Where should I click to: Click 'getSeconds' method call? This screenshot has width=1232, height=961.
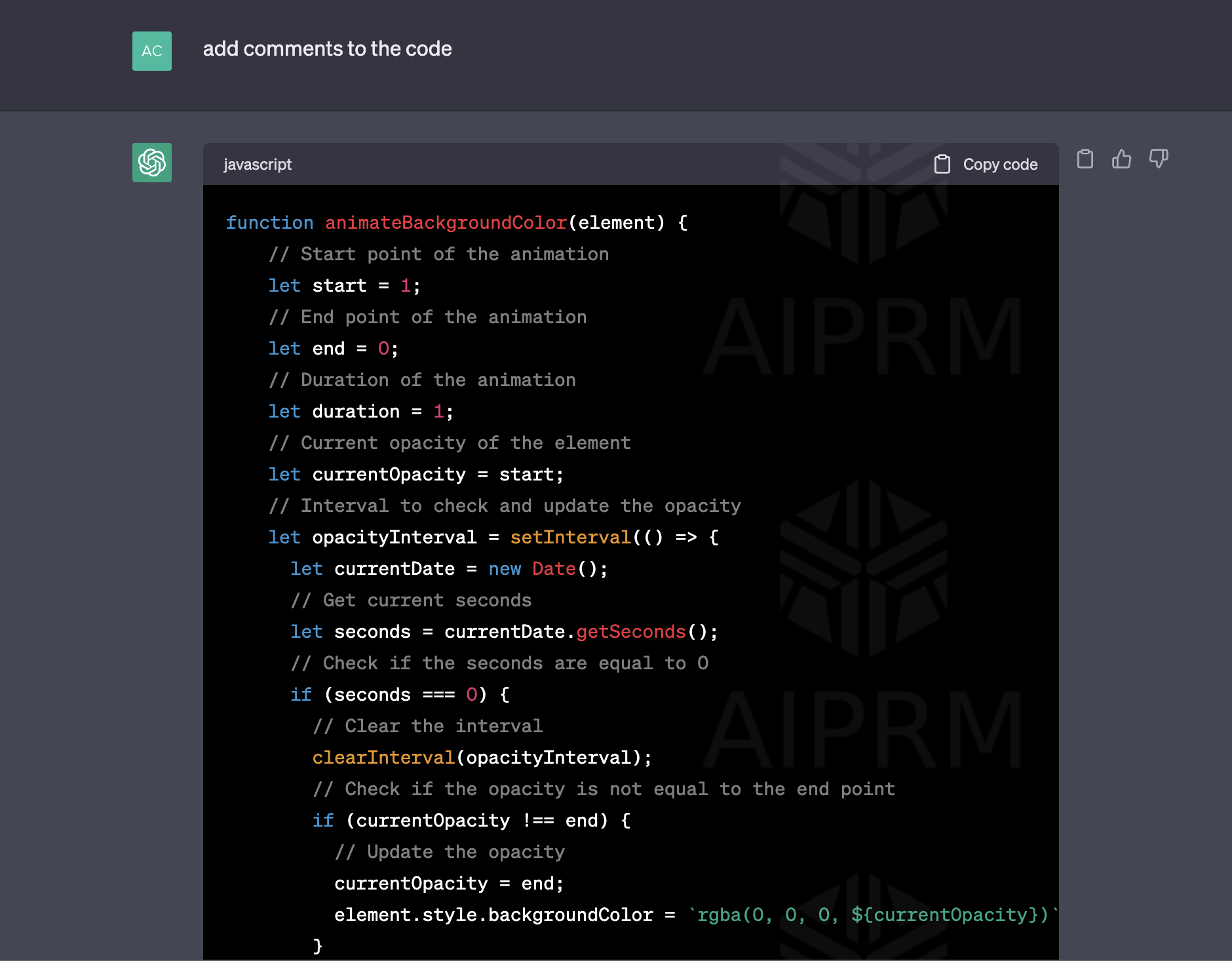pyautogui.click(x=631, y=632)
